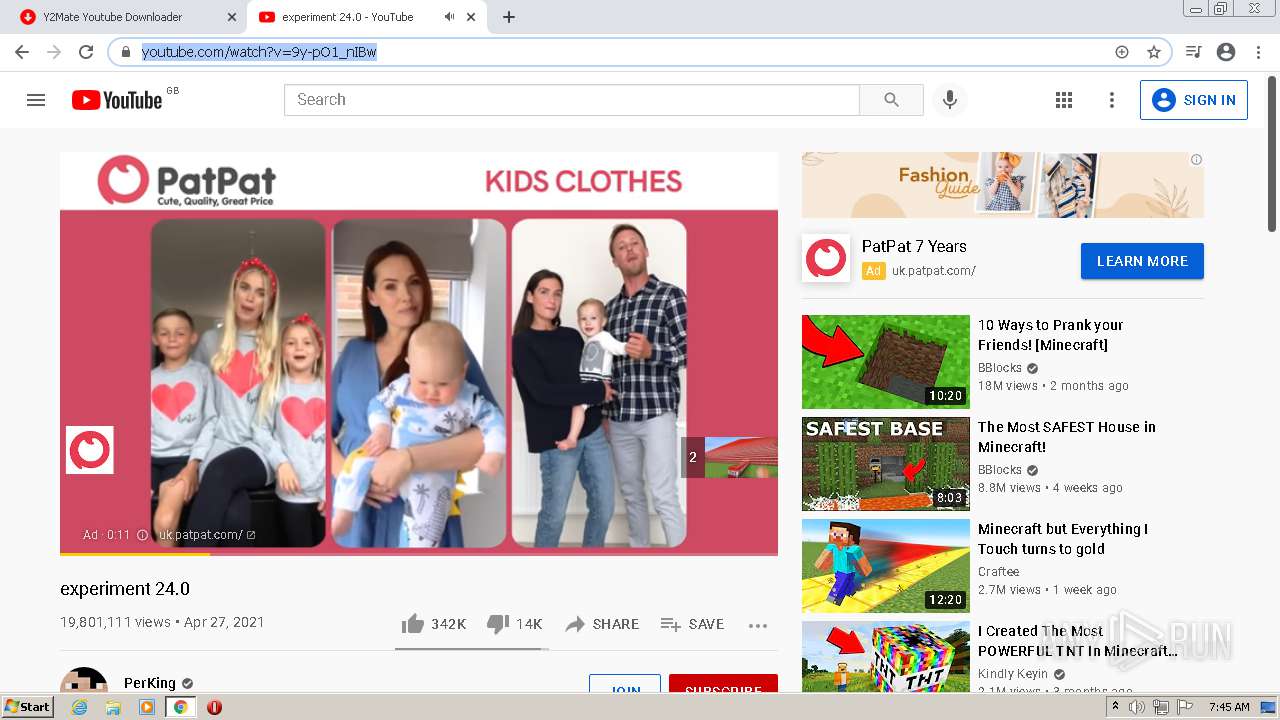Open the Chrome three-dot menu
The image size is (1280, 720).
point(1257,52)
